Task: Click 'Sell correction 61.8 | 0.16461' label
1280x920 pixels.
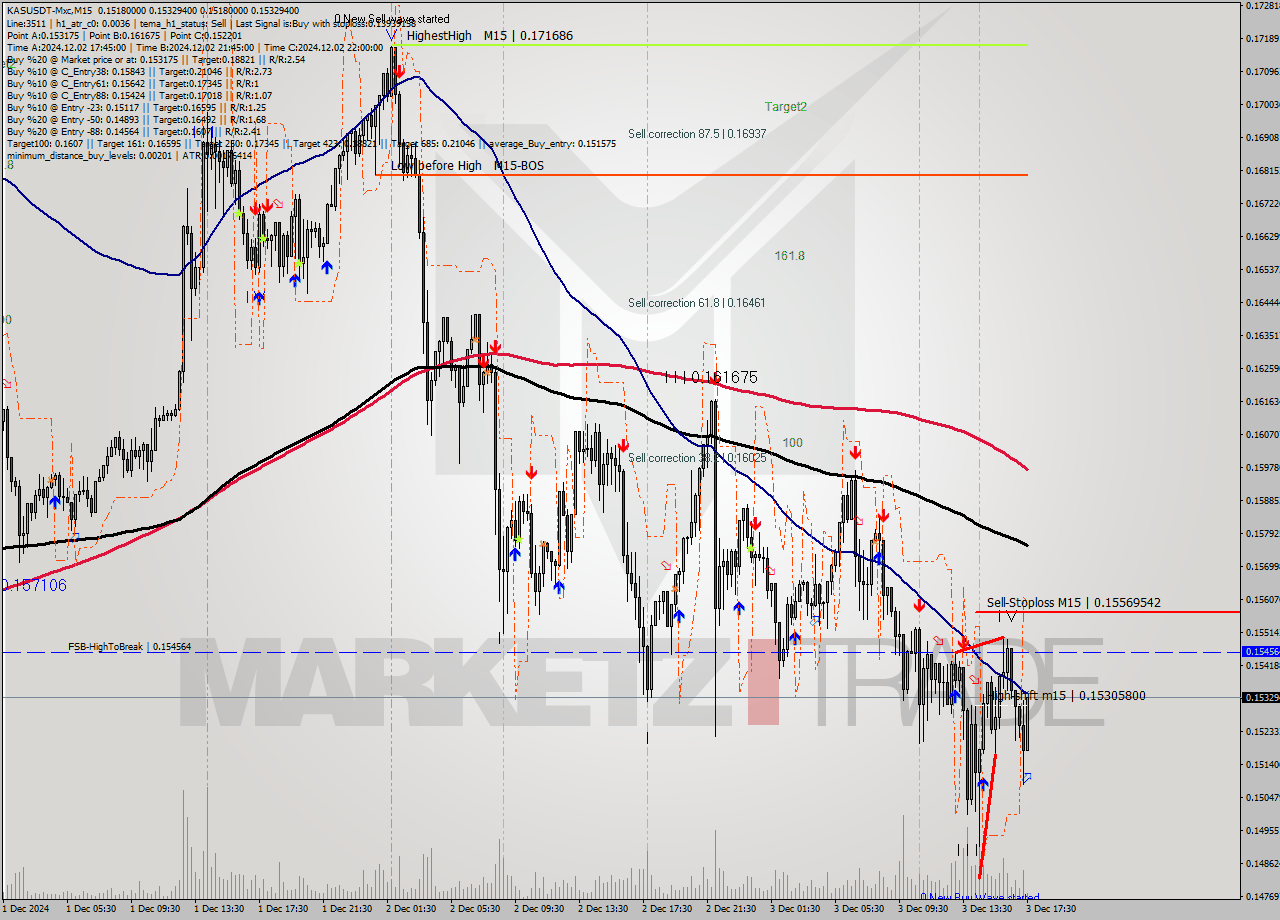Action: (x=696, y=302)
